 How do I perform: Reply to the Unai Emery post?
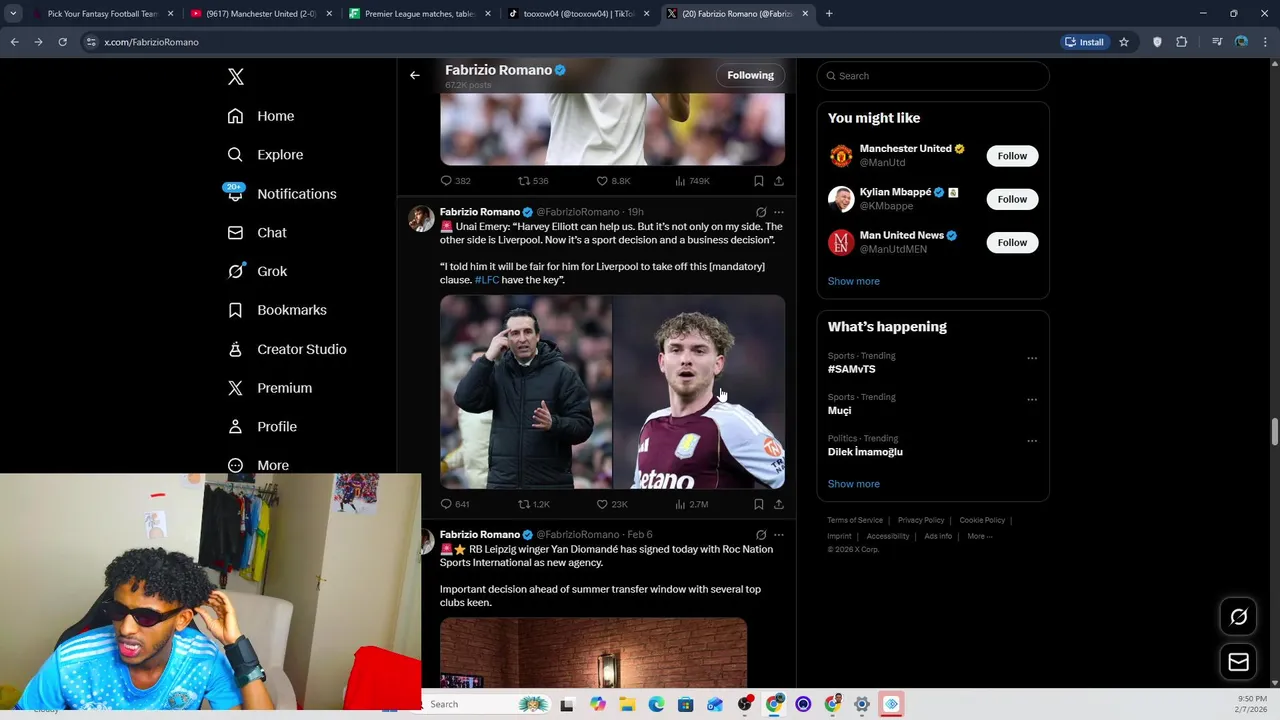(x=455, y=504)
